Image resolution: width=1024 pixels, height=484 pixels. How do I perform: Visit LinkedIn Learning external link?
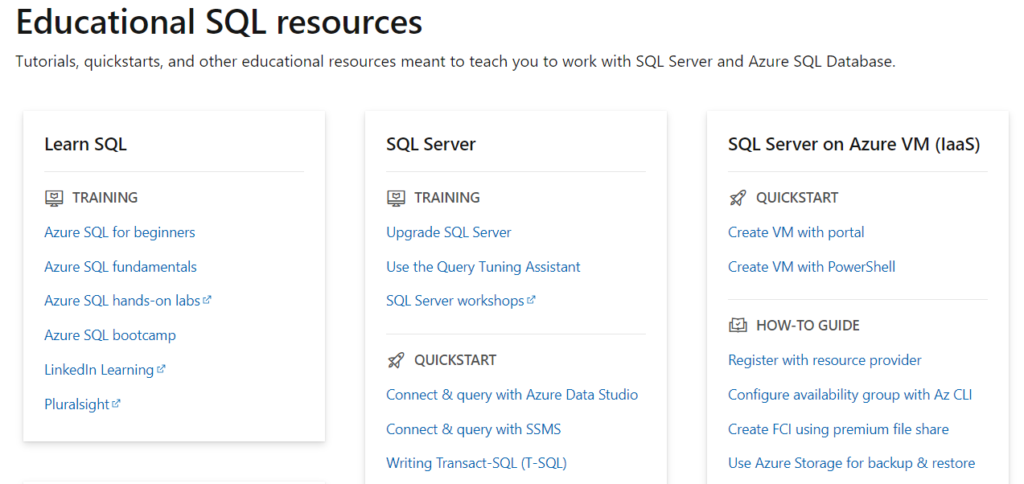click(99, 370)
